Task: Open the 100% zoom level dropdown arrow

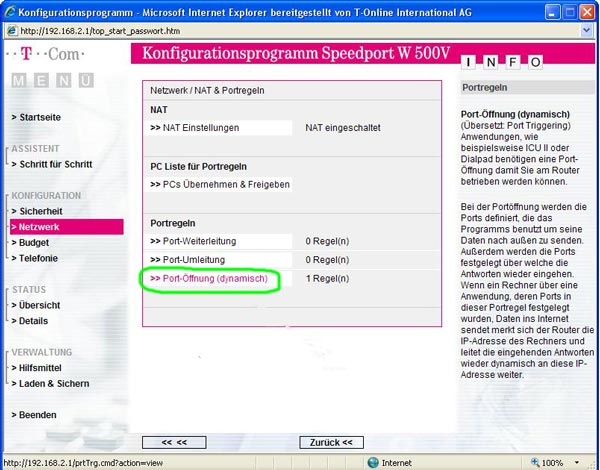Action: (x=576, y=463)
